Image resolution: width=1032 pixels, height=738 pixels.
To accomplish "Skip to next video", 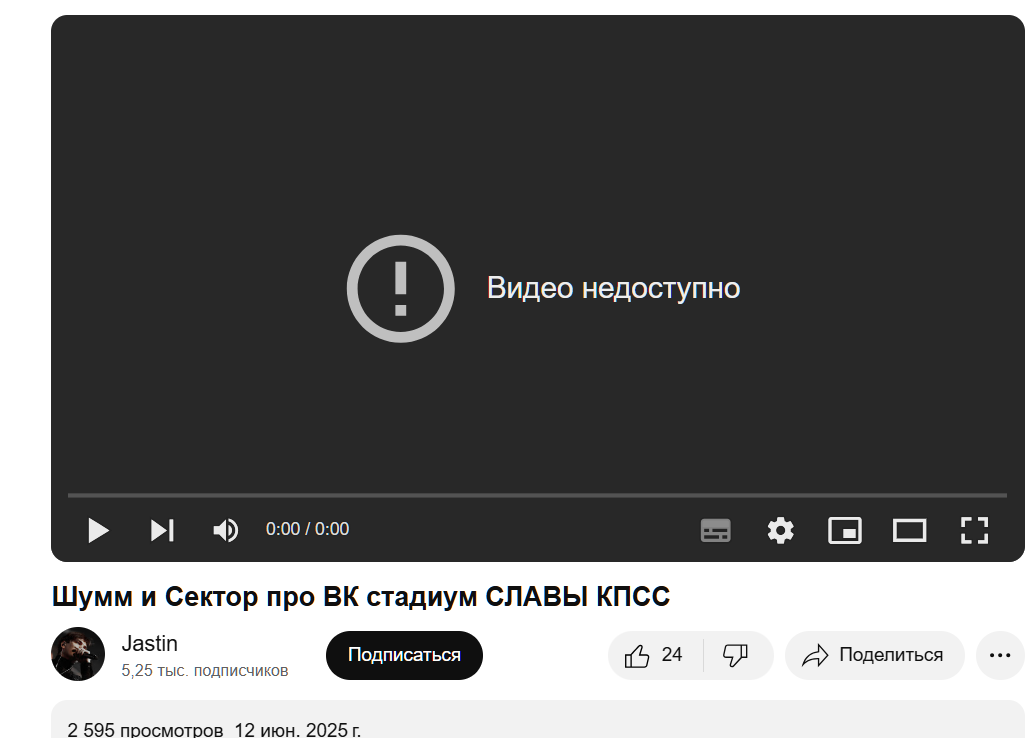I will click(x=162, y=531).
